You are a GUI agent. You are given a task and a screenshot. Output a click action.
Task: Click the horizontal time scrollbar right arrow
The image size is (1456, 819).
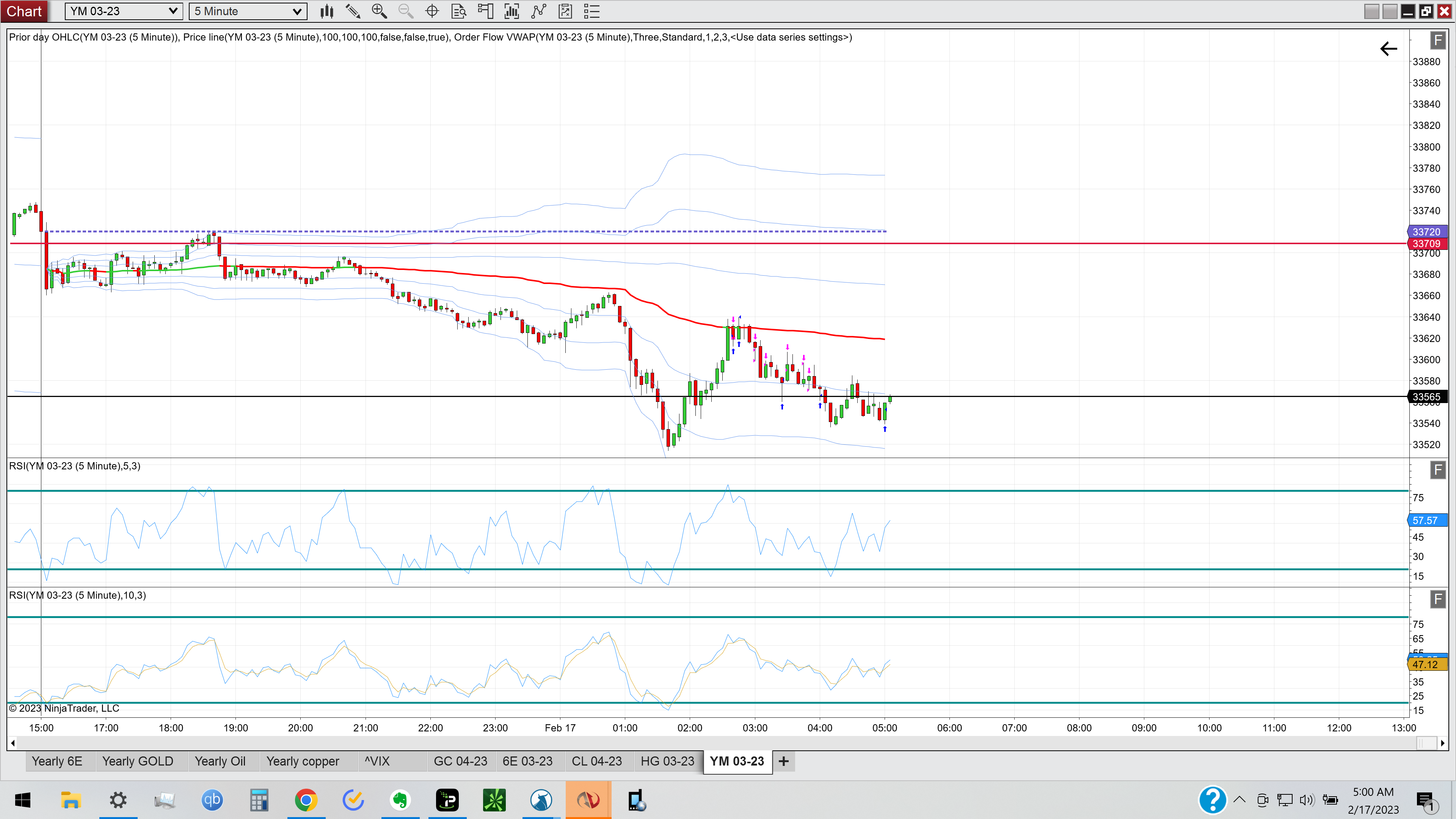(1442, 743)
